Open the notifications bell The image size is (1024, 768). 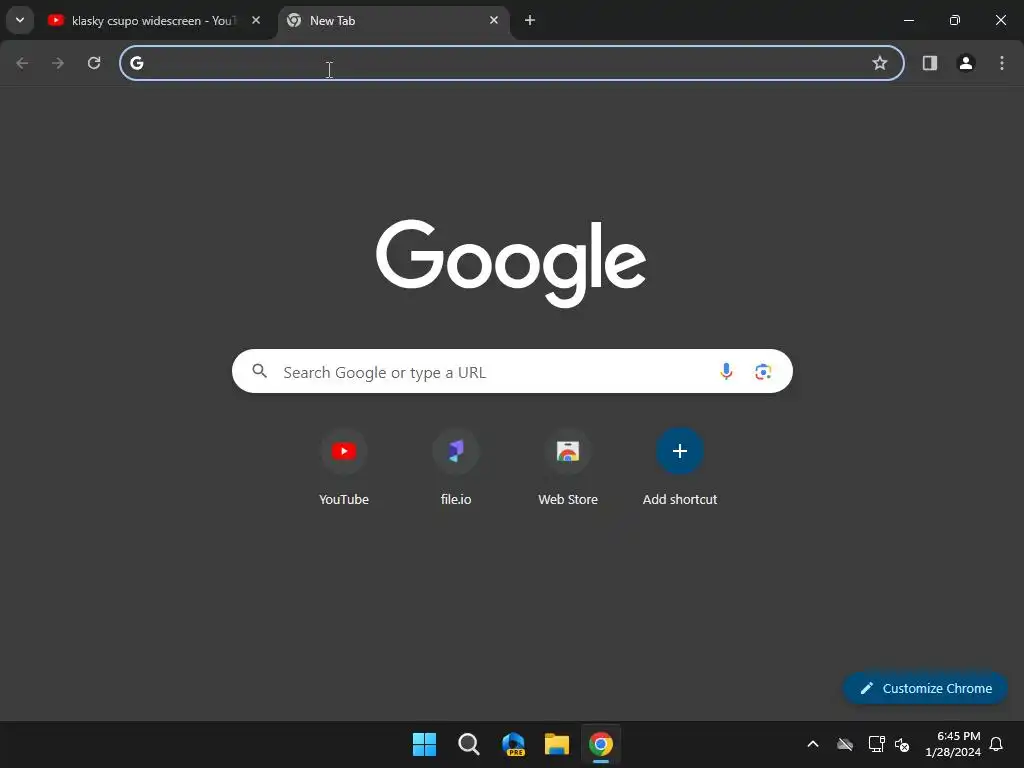[x=997, y=744]
